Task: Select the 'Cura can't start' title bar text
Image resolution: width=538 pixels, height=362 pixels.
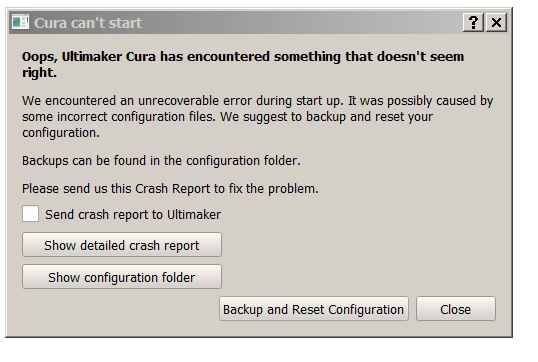Action: (x=88, y=23)
